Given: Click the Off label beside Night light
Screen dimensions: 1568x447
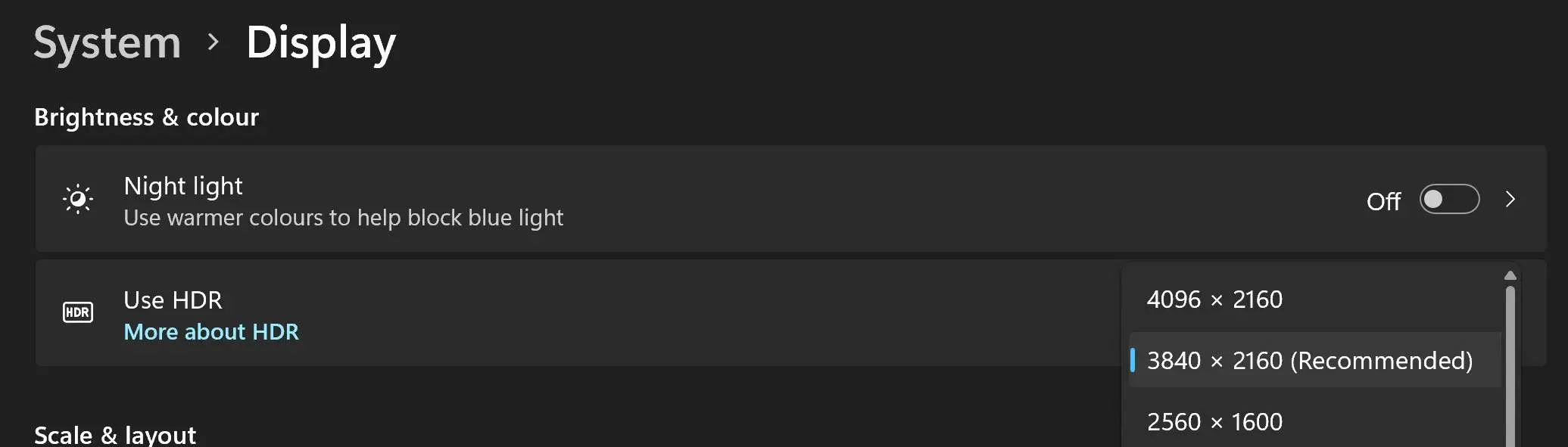Looking at the screenshot, I should click(1383, 201).
